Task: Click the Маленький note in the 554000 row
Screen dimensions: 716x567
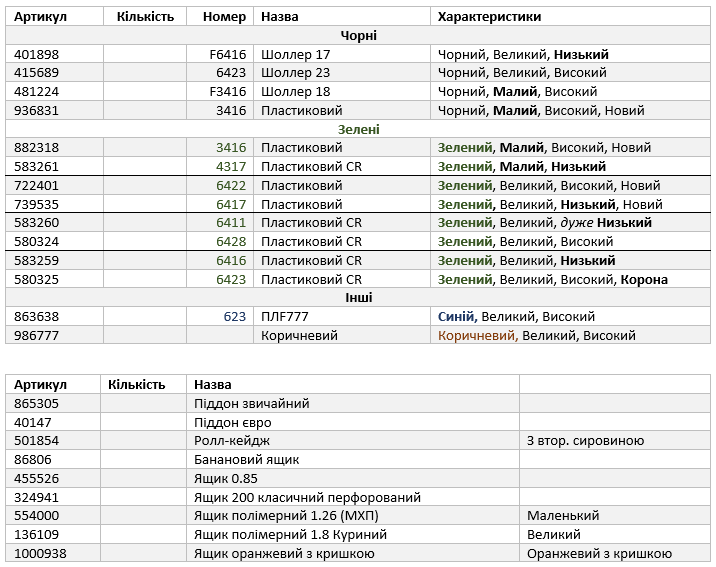Action: (563, 515)
